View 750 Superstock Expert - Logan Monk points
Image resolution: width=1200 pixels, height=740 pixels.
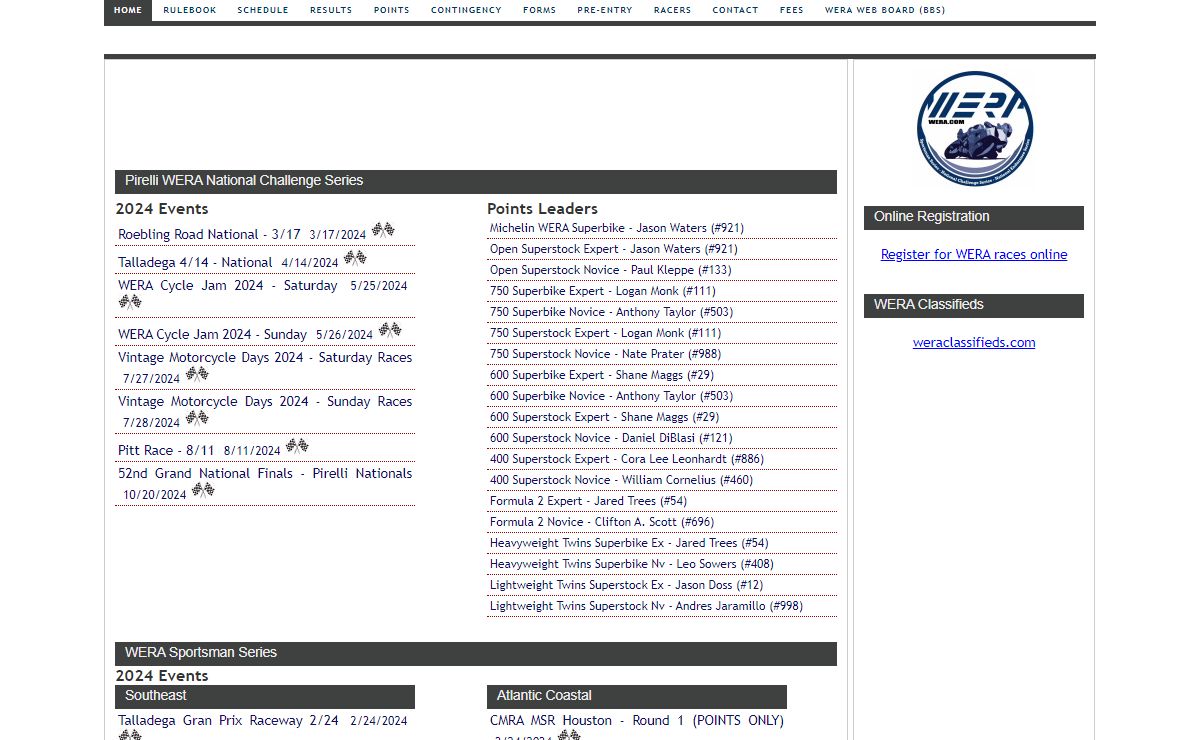tap(605, 333)
